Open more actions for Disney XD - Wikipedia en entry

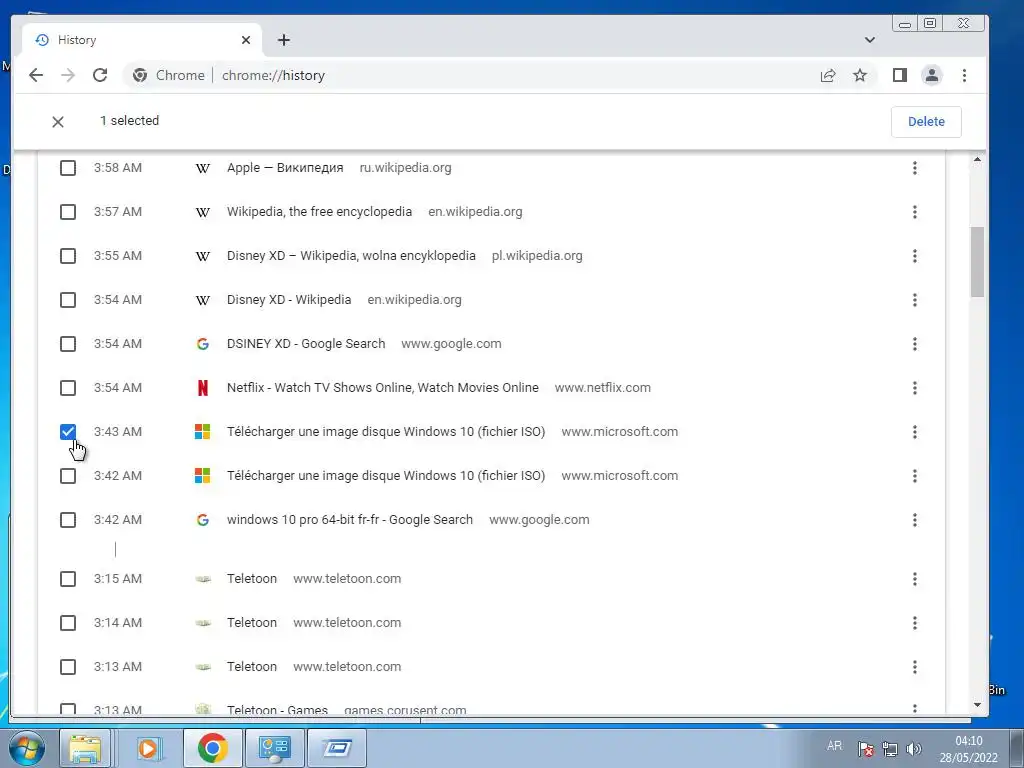(x=914, y=300)
